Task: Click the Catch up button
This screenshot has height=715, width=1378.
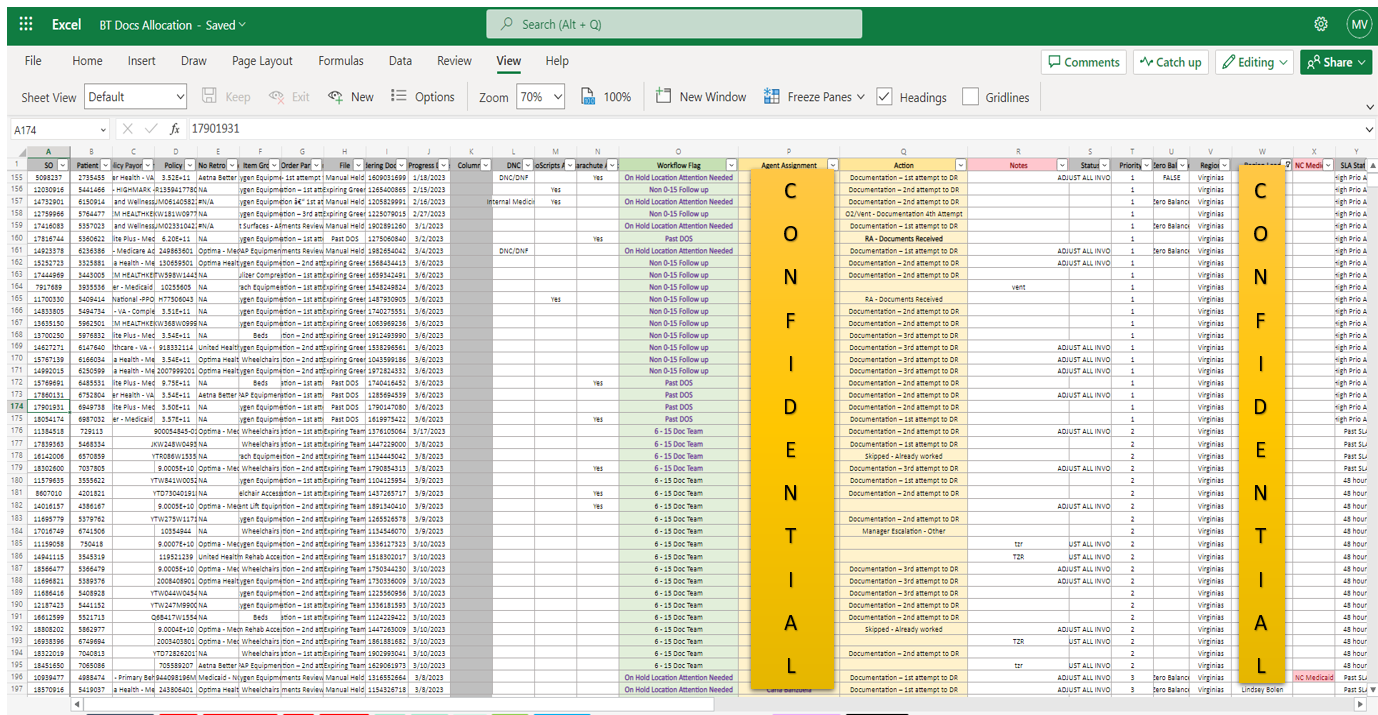Action: tap(1171, 62)
